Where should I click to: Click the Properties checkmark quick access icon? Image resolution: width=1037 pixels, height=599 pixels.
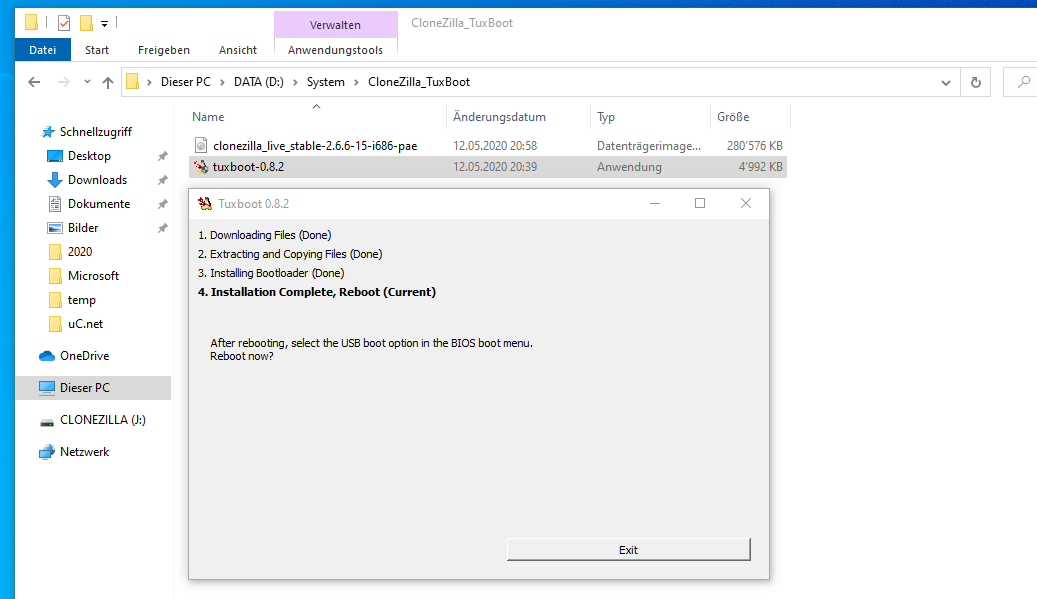[63, 23]
